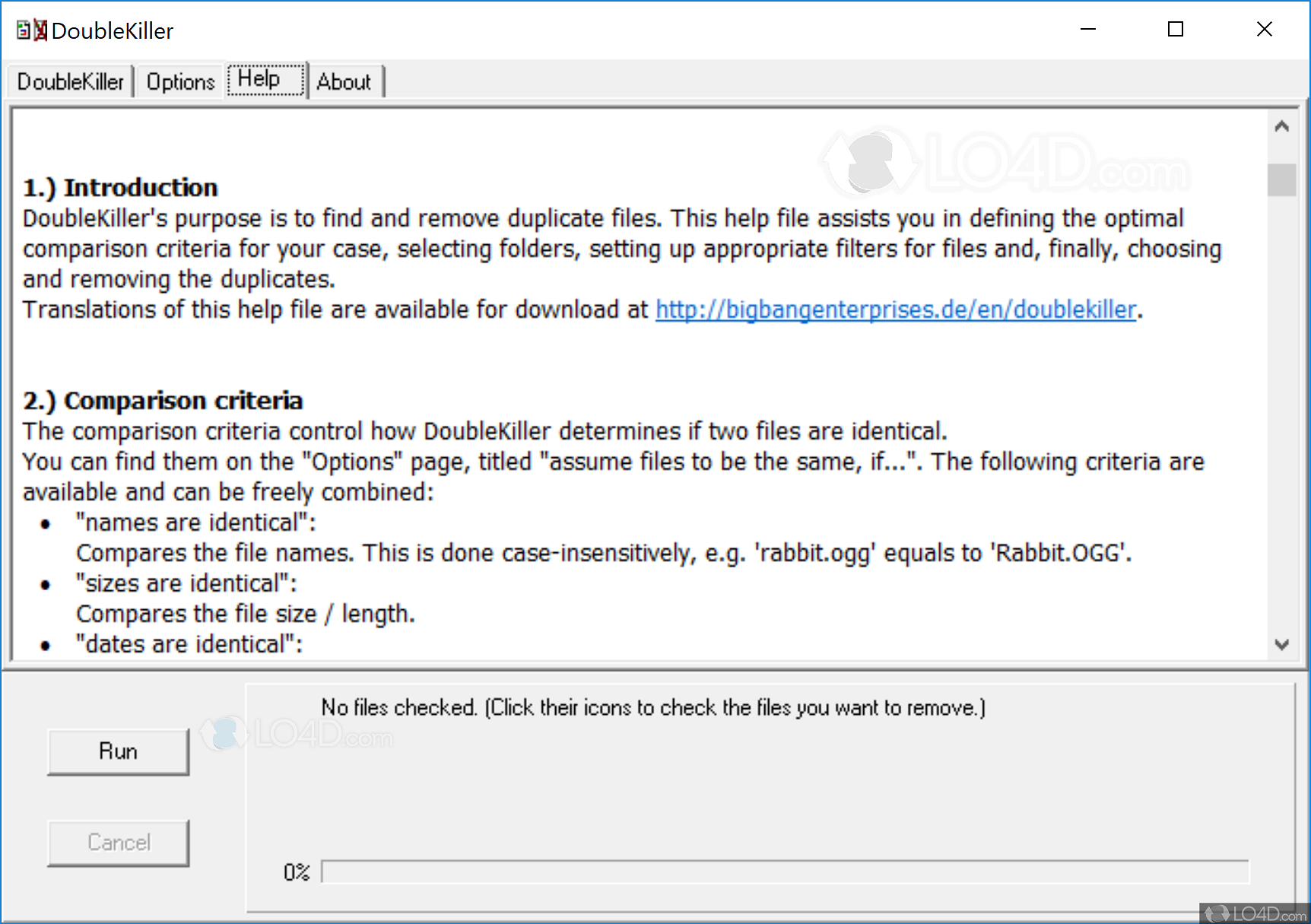This screenshot has width=1311, height=924.
Task: Click the 'No files checked.' status message
Action: [x=652, y=707]
